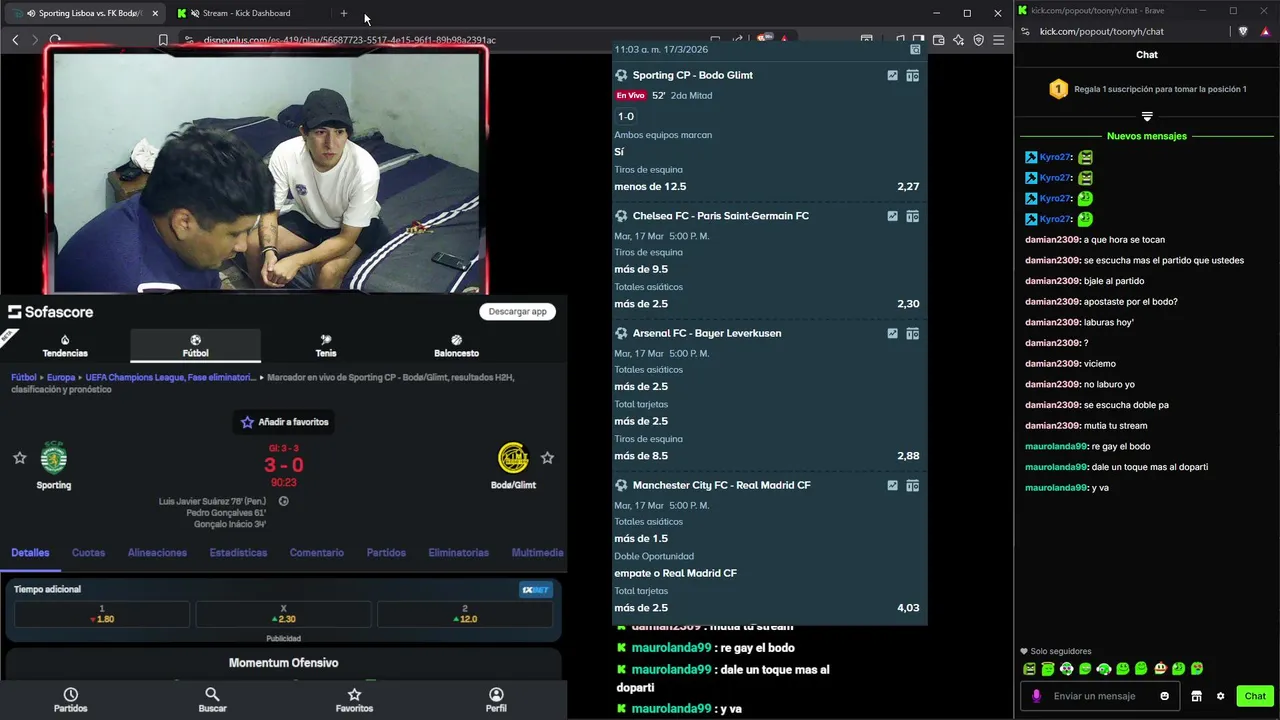
Task: Select odds 1 at 1.80
Action: tap(102, 614)
